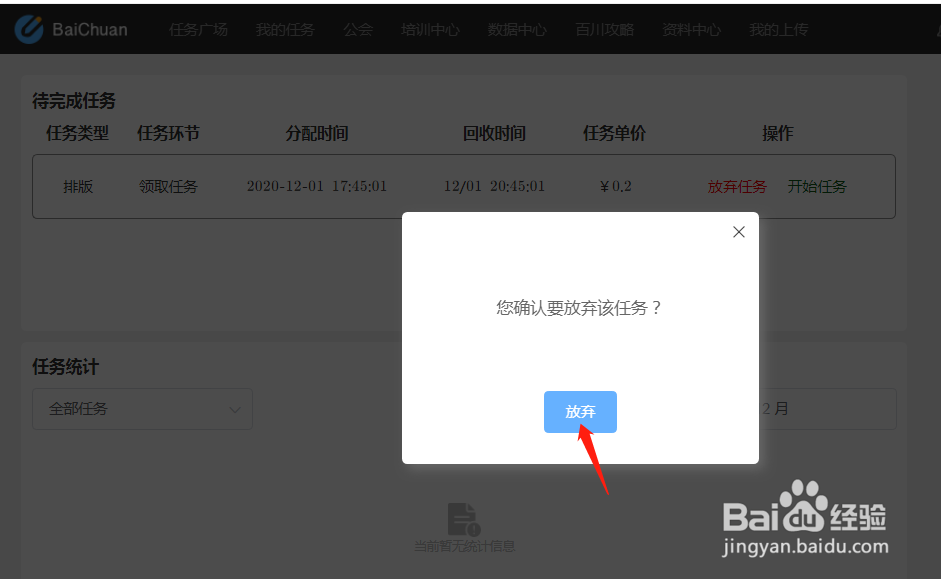Image resolution: width=941 pixels, height=579 pixels.
Task: Click the 分配时间 column header
Action: tap(317, 133)
